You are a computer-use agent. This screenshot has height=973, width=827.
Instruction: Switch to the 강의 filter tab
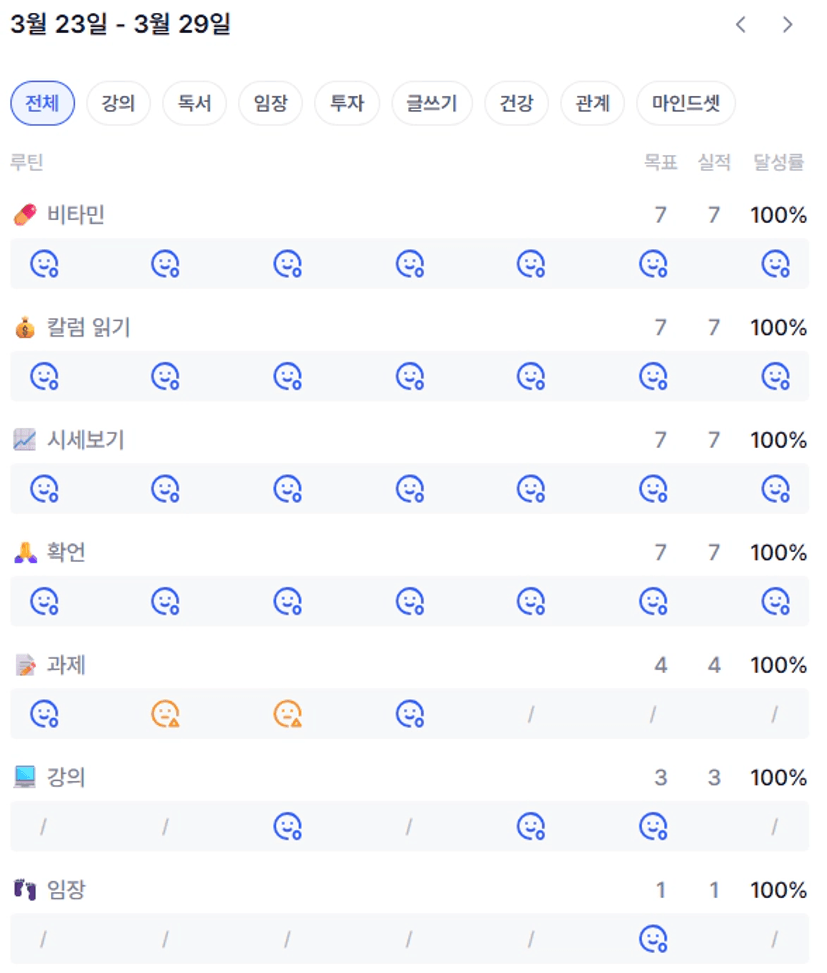pyautogui.click(x=118, y=103)
